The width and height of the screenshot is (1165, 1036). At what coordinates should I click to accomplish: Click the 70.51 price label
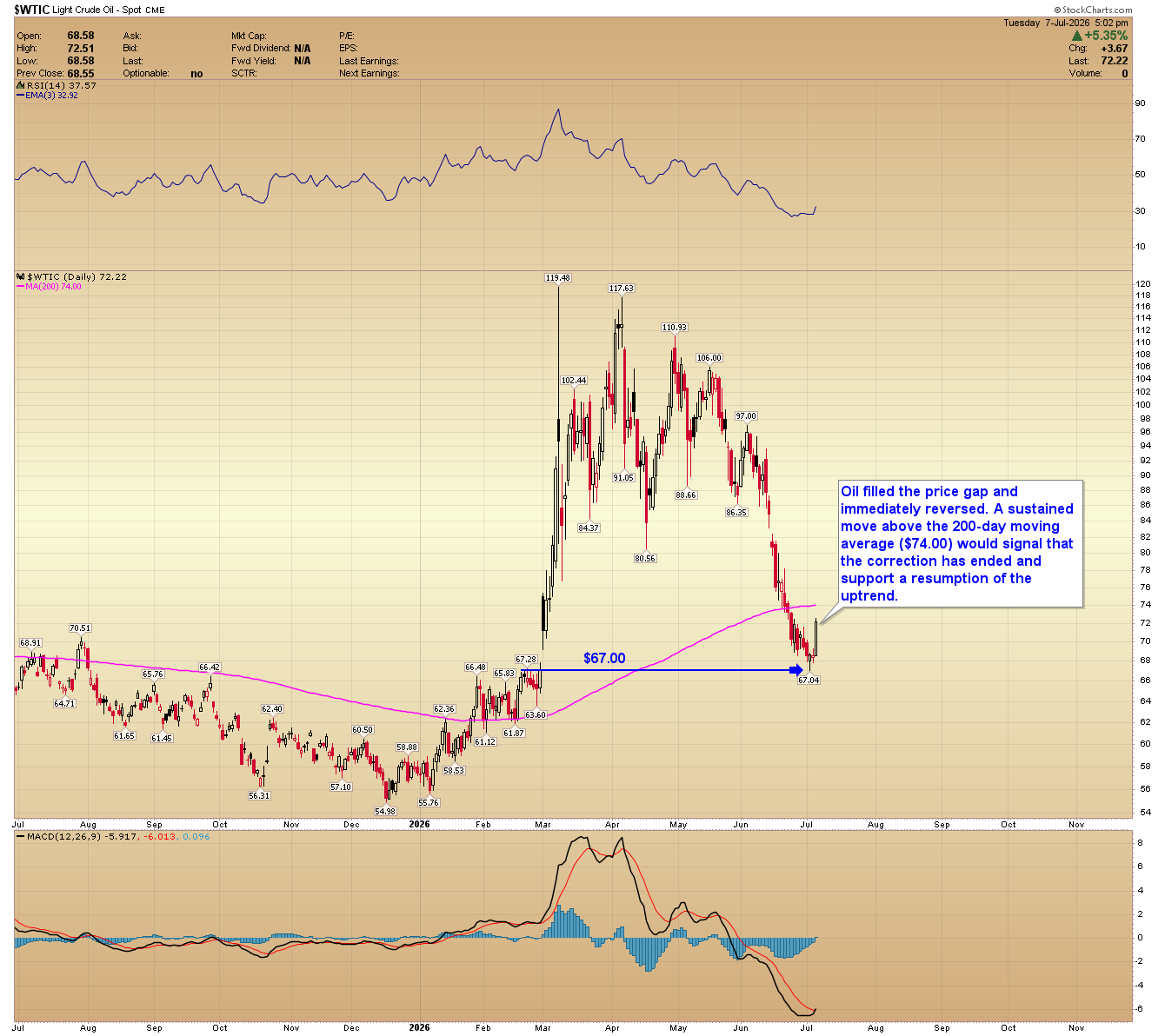[80, 628]
